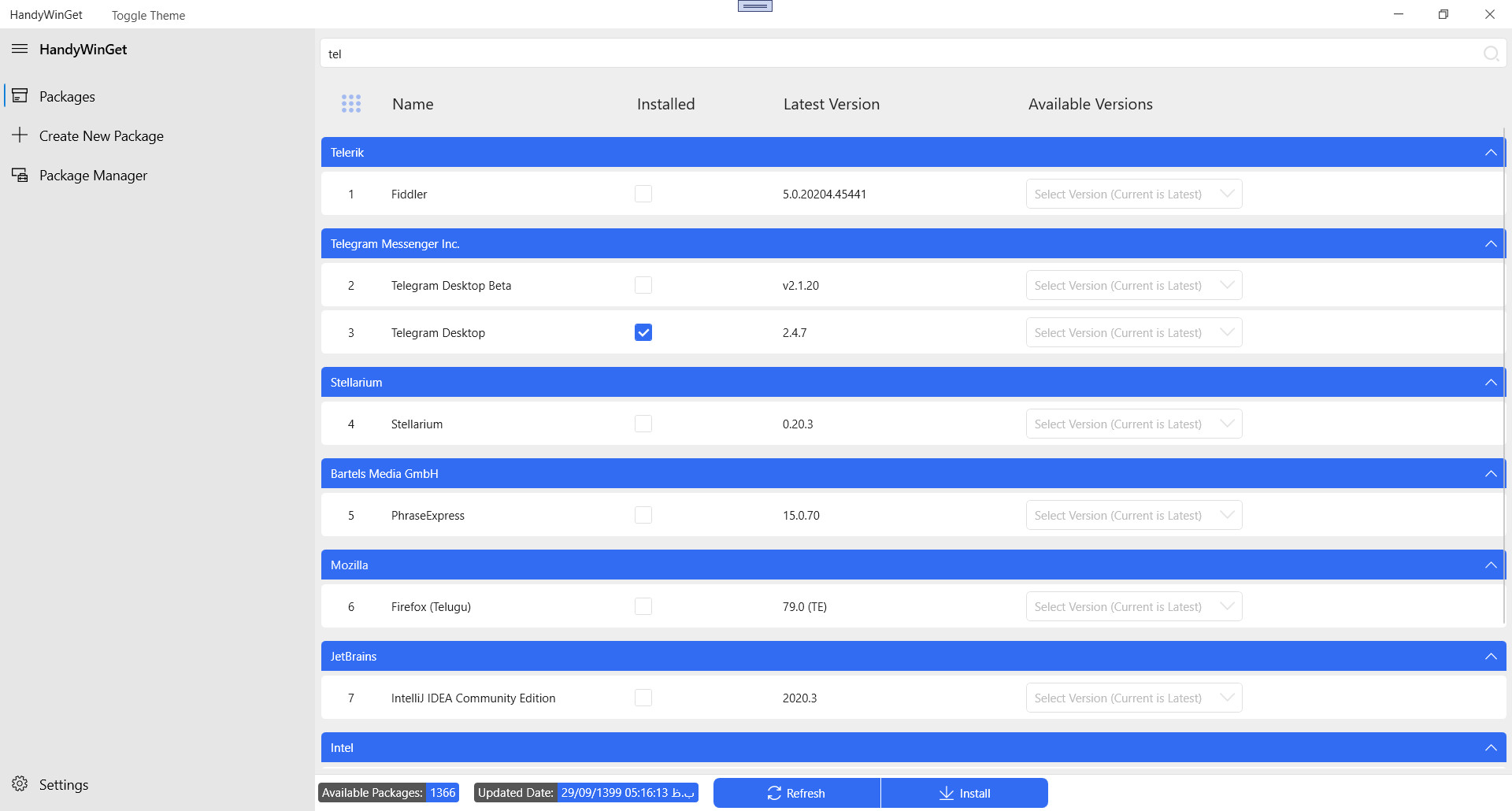Toggle Firefox (Telugu) installed checkbox
Image resolution: width=1512 pixels, height=811 pixels.
click(643, 606)
